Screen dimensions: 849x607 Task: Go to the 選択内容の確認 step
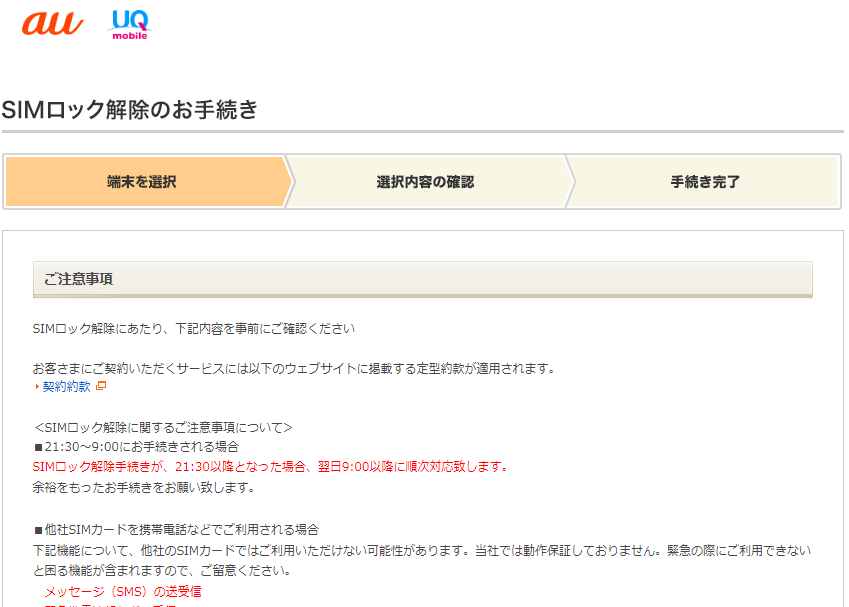click(425, 182)
